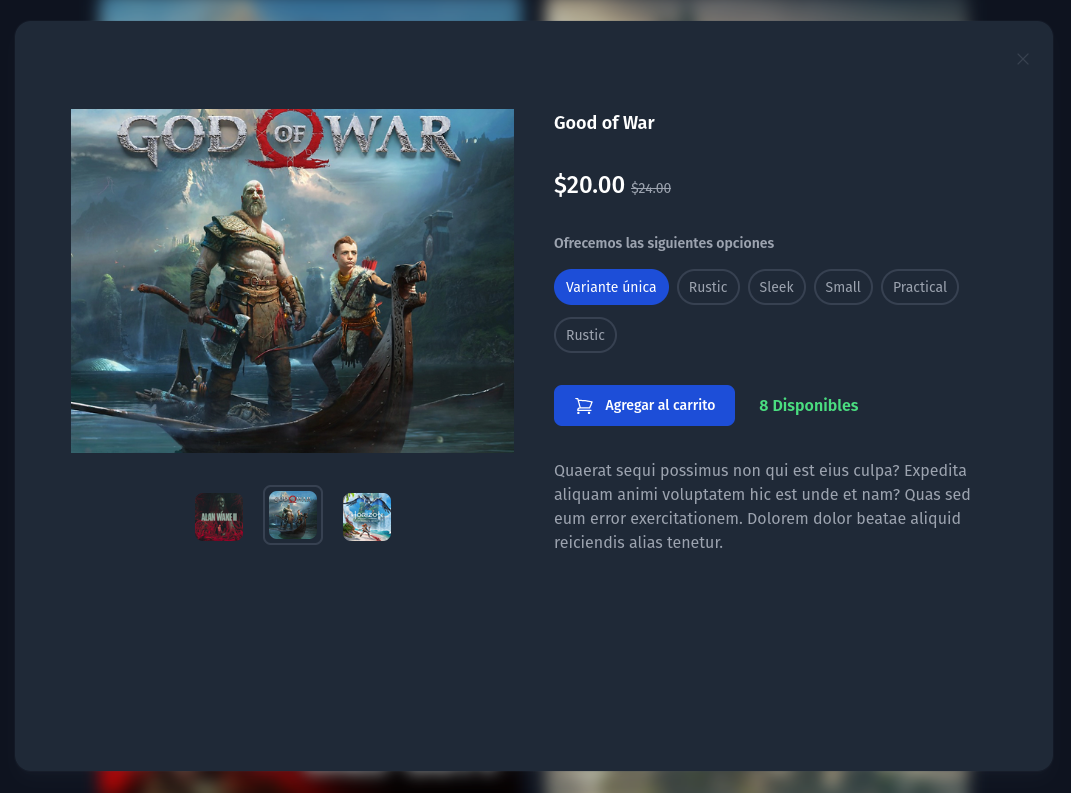Select the Rustic option beside Sleek
This screenshot has width=1071, height=793.
708,287
